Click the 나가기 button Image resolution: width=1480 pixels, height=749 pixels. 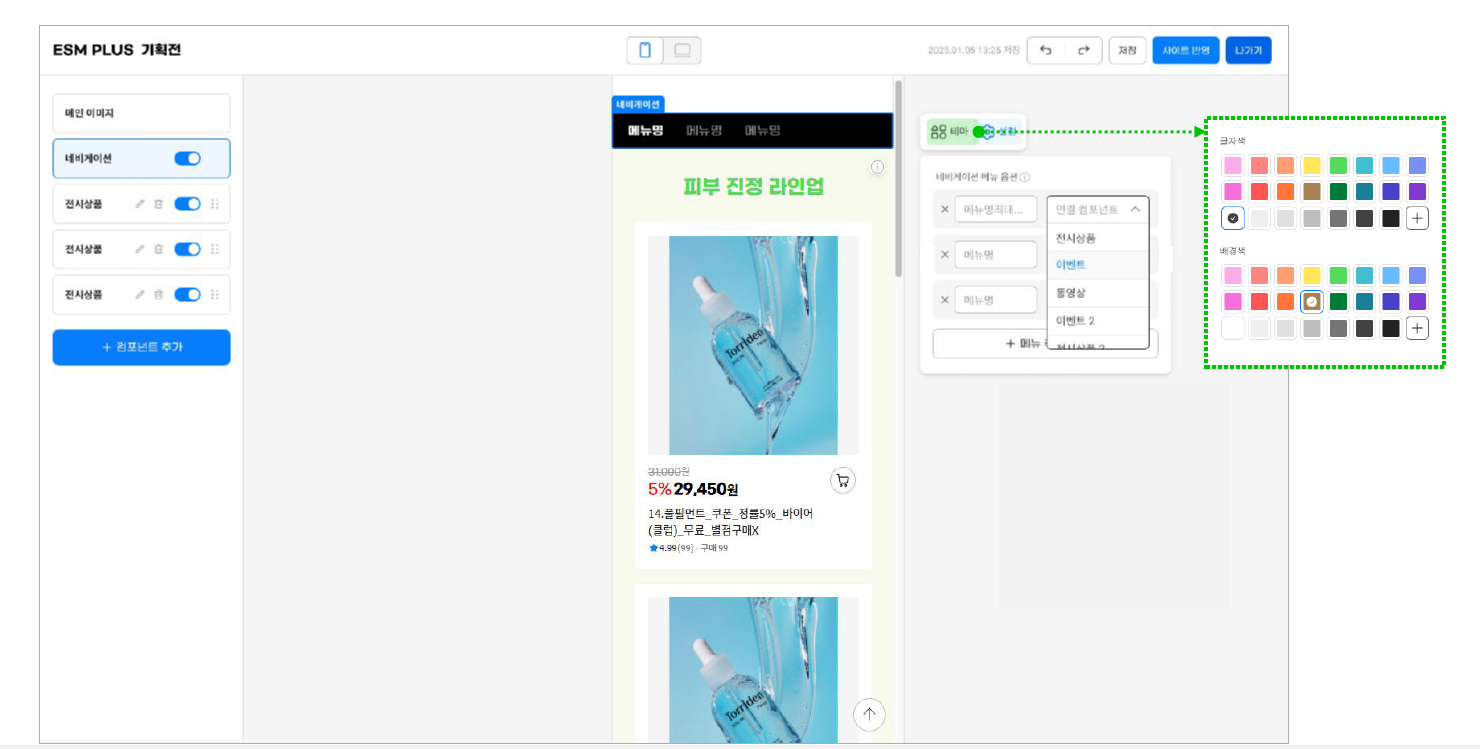[x=1248, y=50]
